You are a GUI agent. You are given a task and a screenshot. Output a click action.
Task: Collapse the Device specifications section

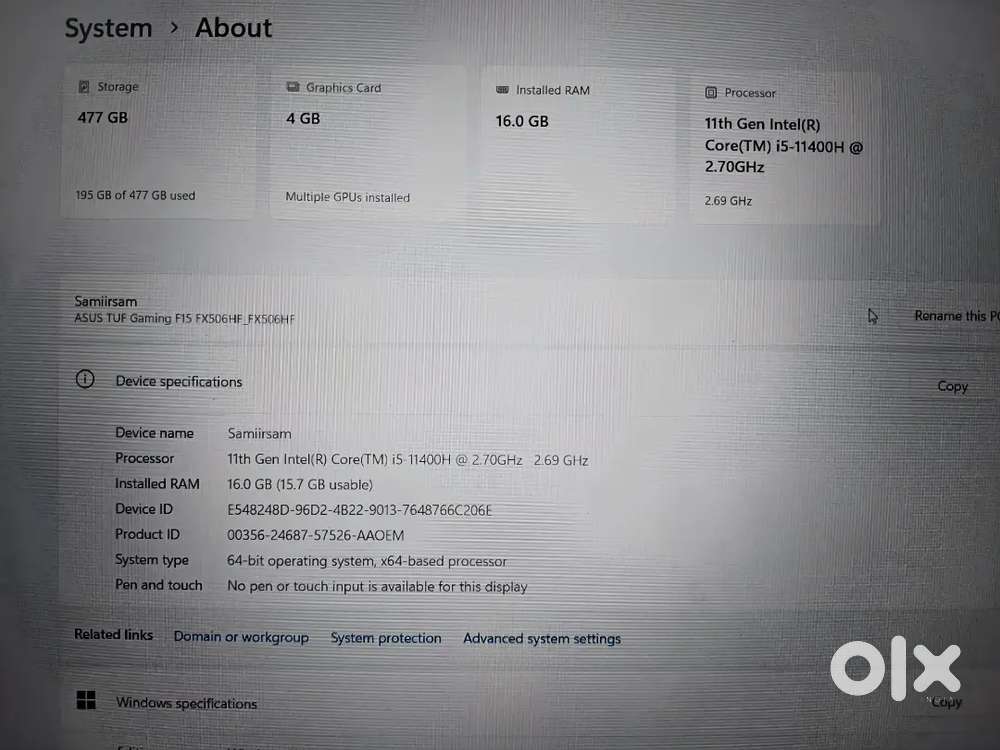pos(529,383)
